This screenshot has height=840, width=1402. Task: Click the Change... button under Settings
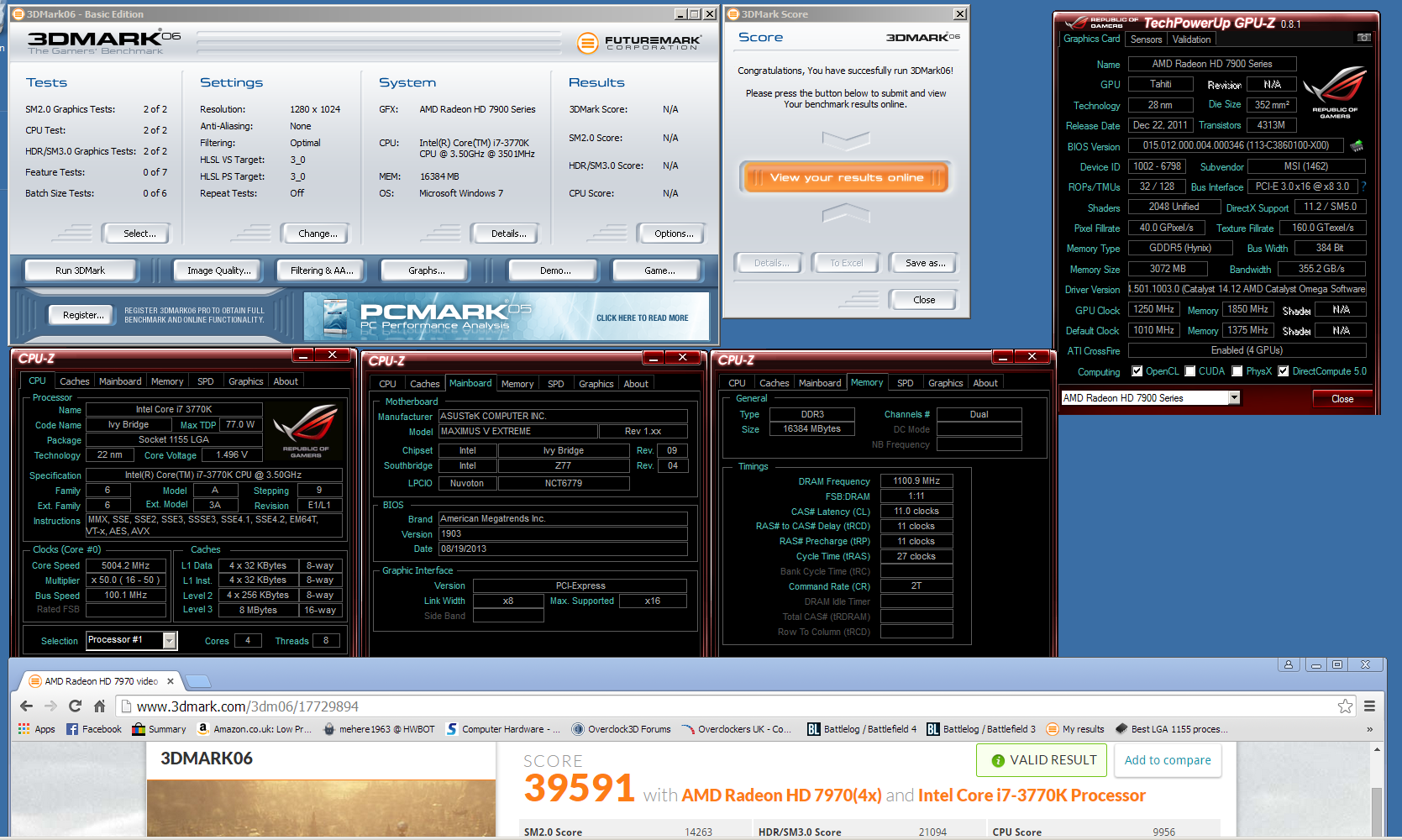[x=318, y=234]
